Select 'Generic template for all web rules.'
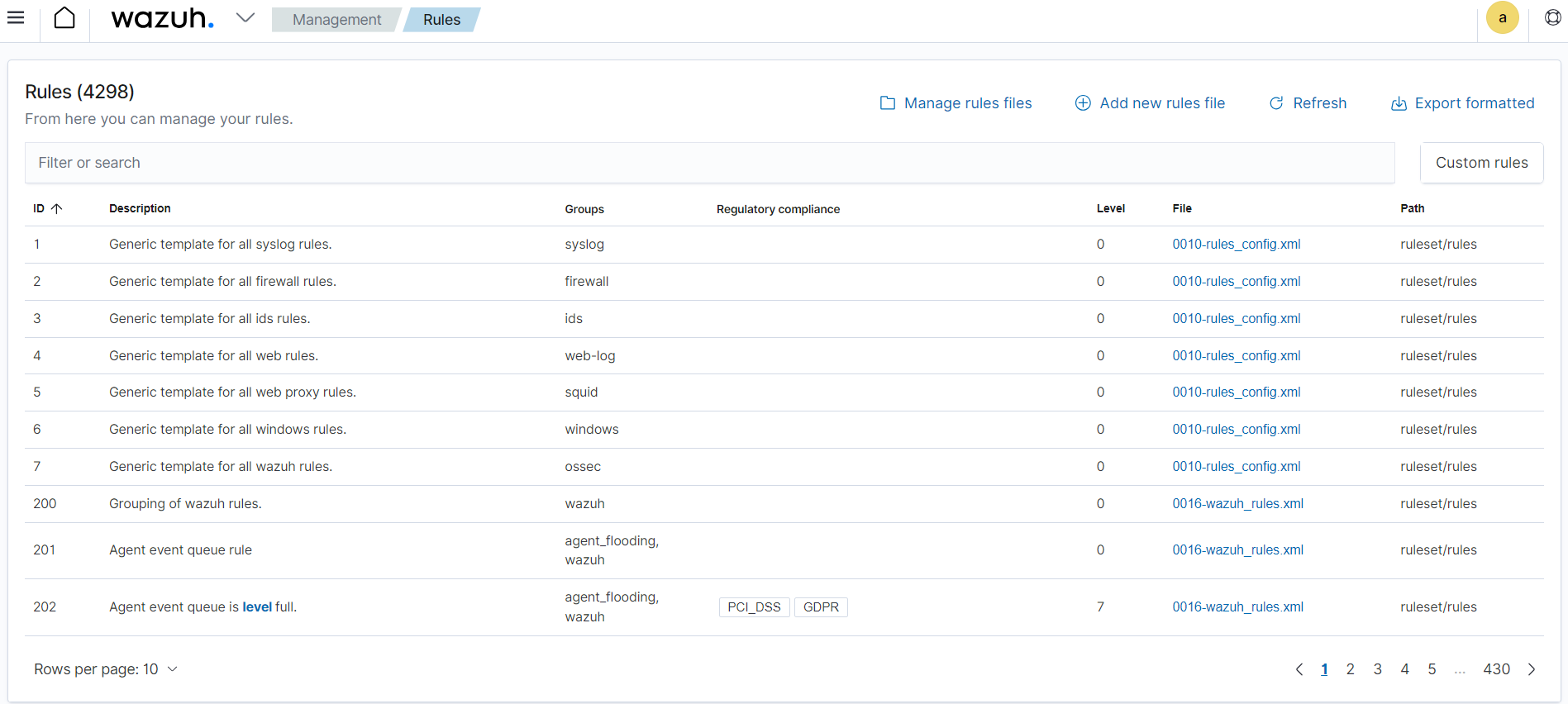1568x704 pixels. click(213, 356)
